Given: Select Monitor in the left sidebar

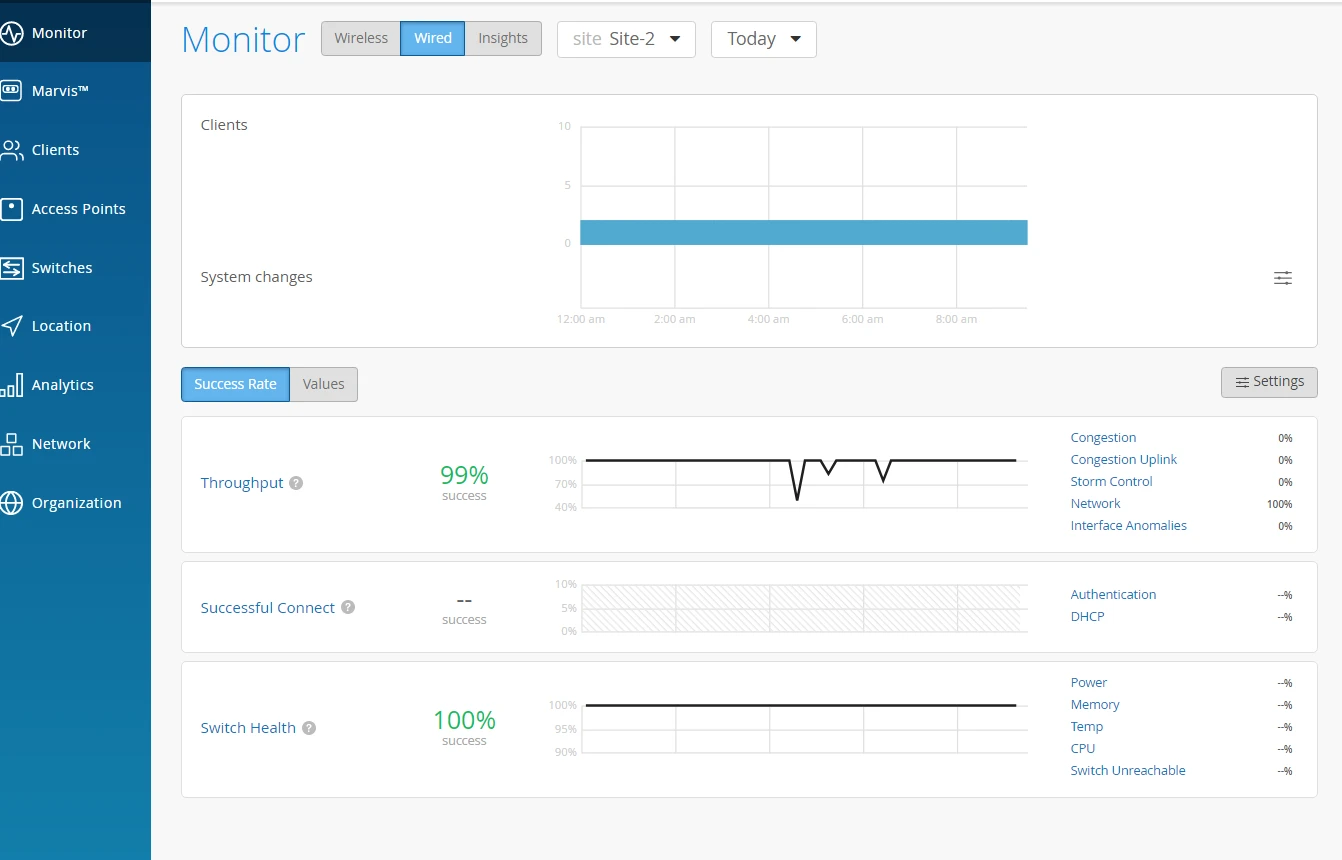Looking at the screenshot, I should pyautogui.click(x=60, y=31).
